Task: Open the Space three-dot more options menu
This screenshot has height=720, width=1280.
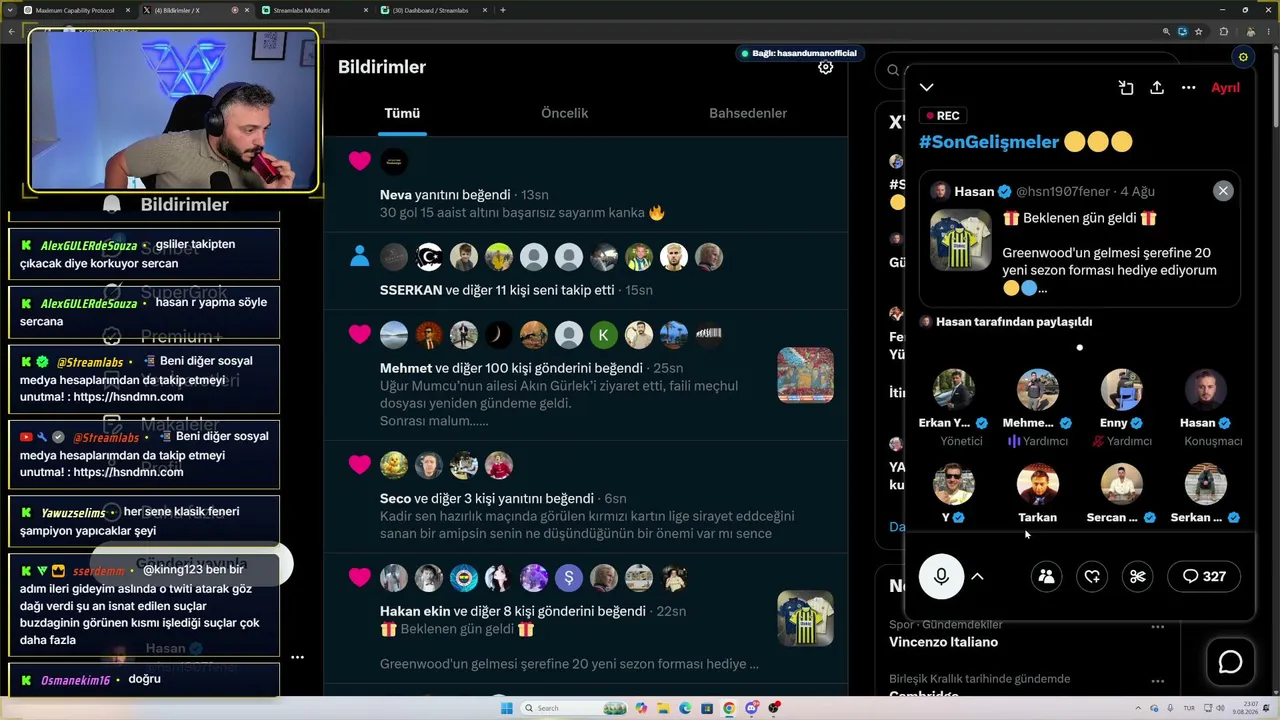Action: pos(1188,88)
